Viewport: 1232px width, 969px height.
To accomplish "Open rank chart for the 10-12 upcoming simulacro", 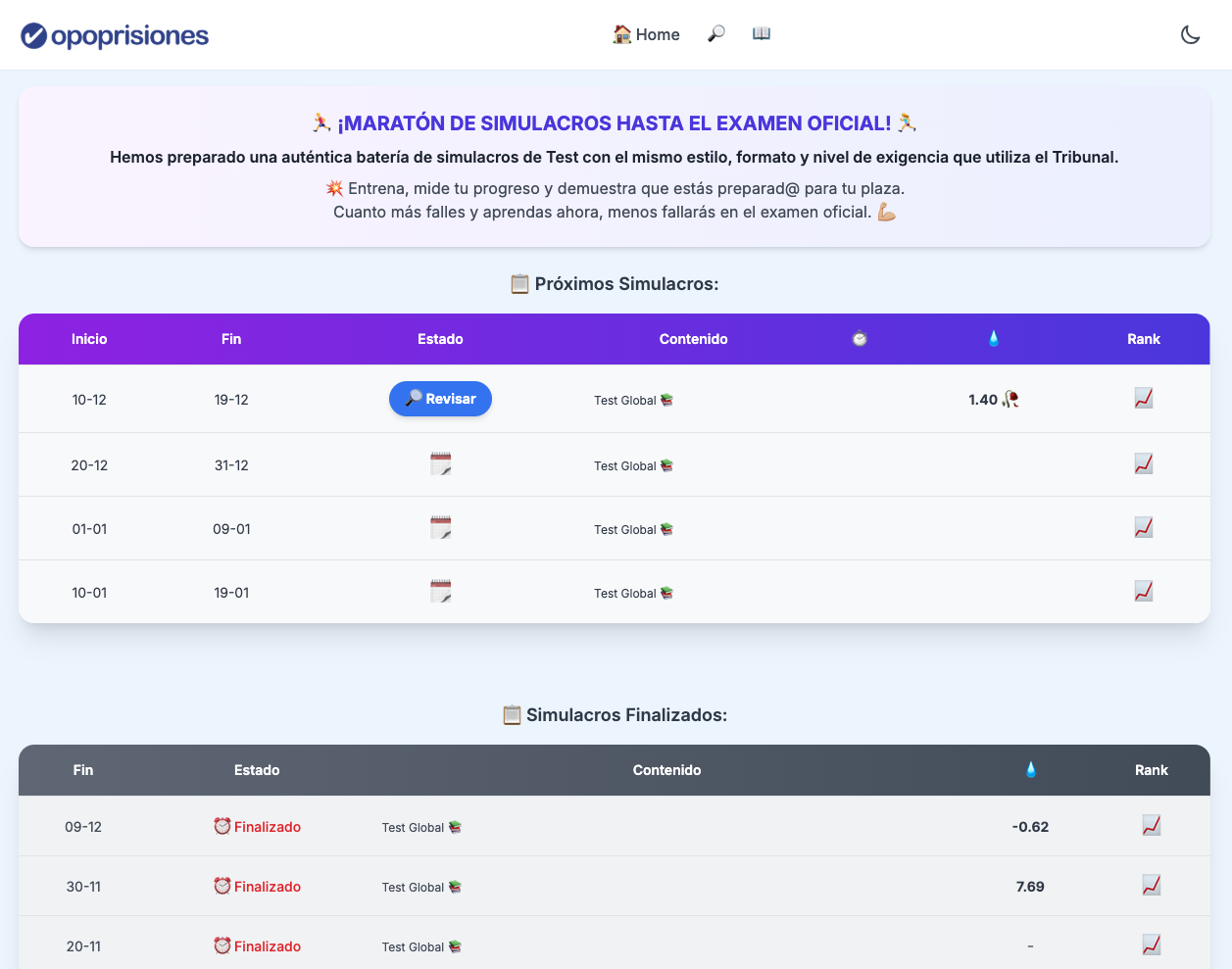I will coord(1143,399).
